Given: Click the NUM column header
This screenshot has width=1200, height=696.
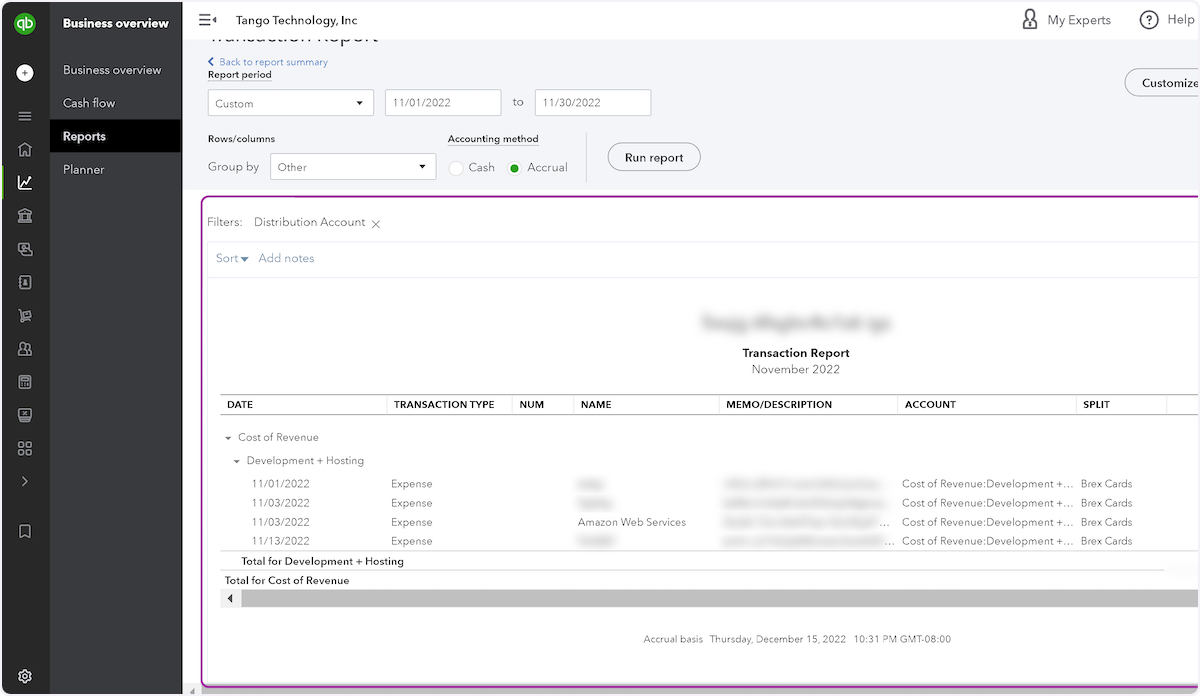Looking at the screenshot, I should tap(532, 405).
